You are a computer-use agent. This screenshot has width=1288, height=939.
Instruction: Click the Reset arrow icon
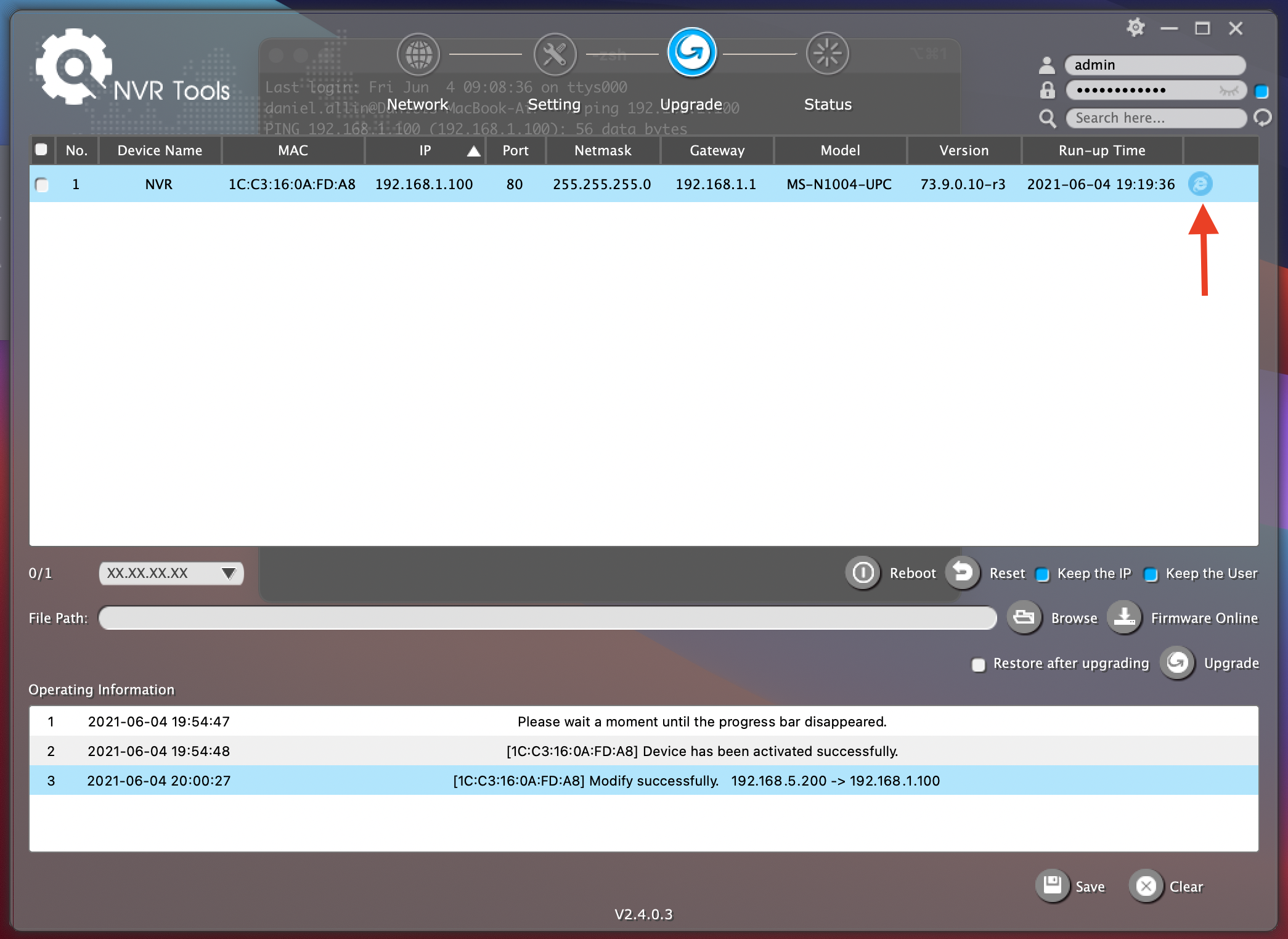(963, 573)
